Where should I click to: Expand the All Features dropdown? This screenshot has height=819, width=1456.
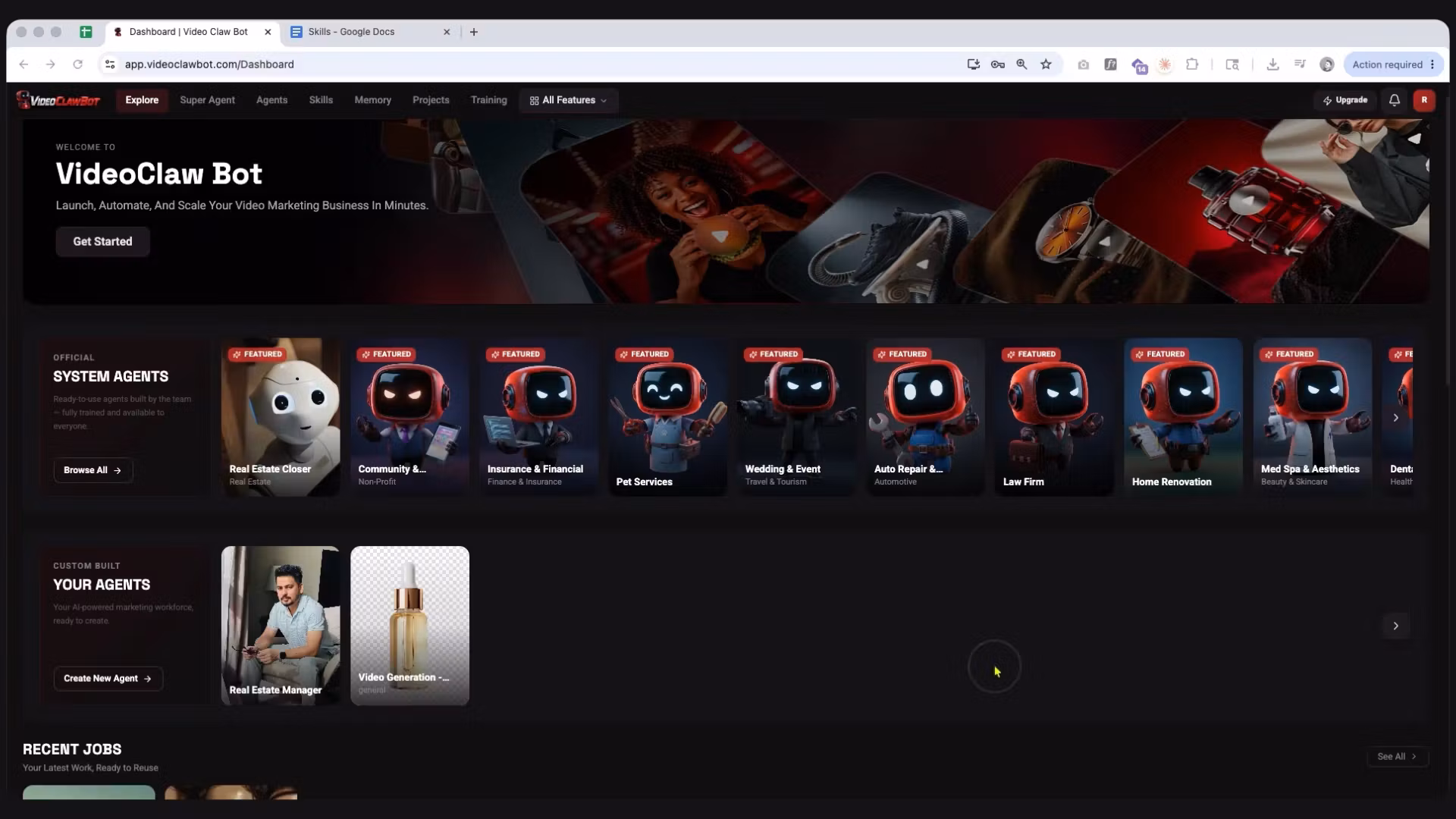coord(568,100)
